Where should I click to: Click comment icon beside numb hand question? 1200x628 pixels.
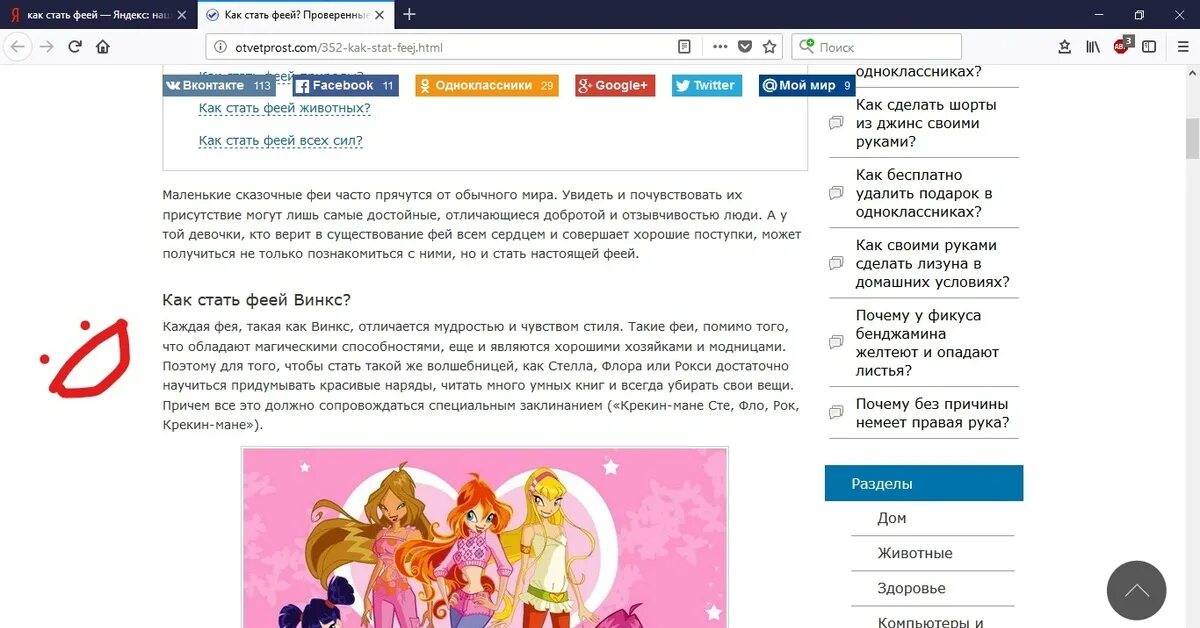pyautogui.click(x=836, y=413)
